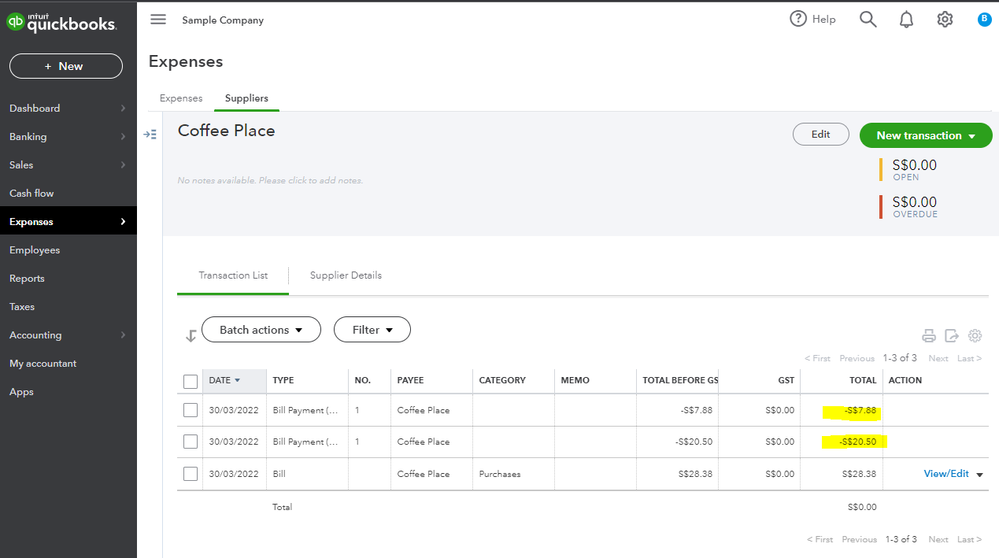Select the Bill row checkbox

tap(190, 474)
